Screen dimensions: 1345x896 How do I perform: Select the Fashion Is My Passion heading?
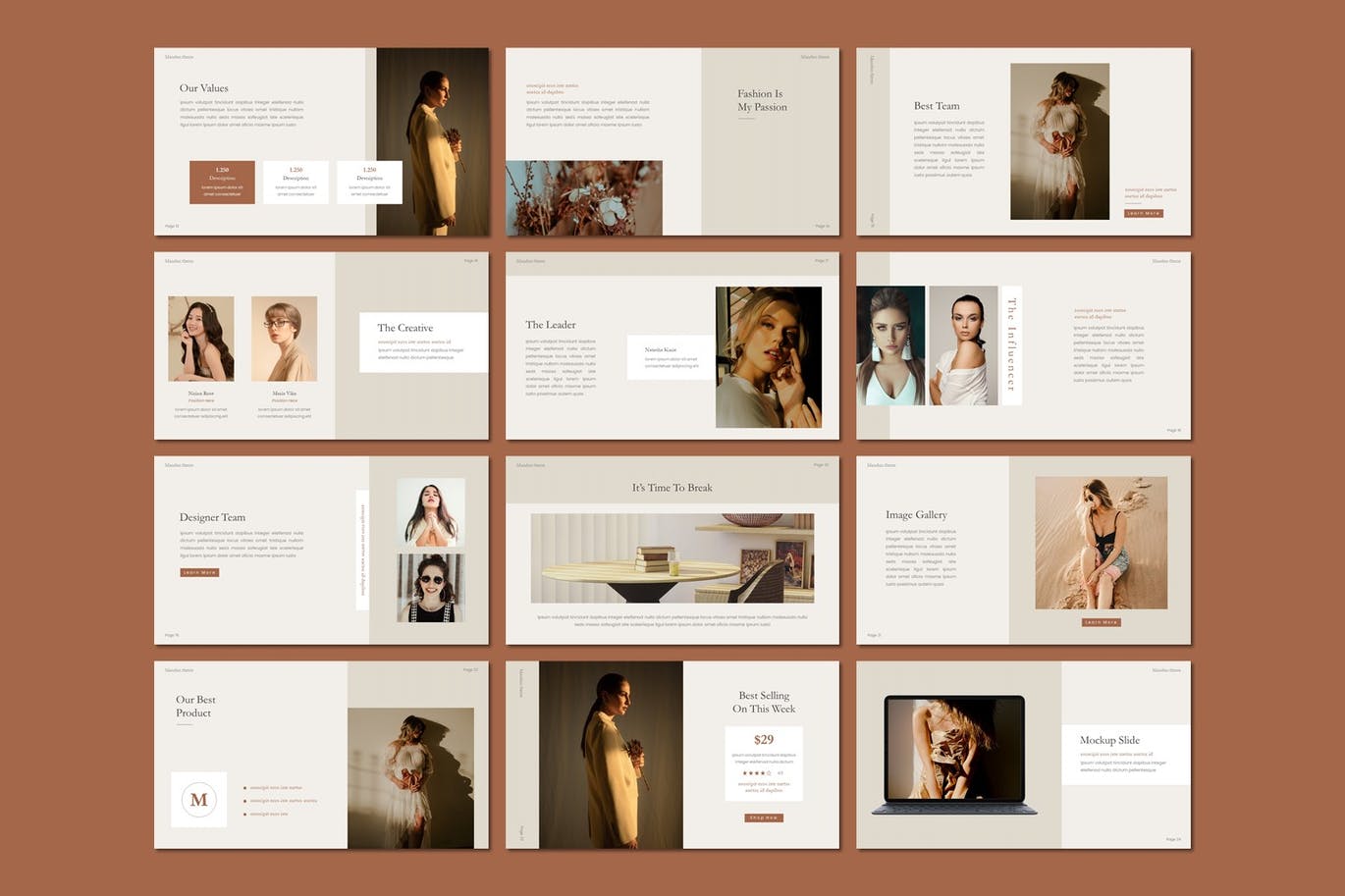tap(762, 100)
